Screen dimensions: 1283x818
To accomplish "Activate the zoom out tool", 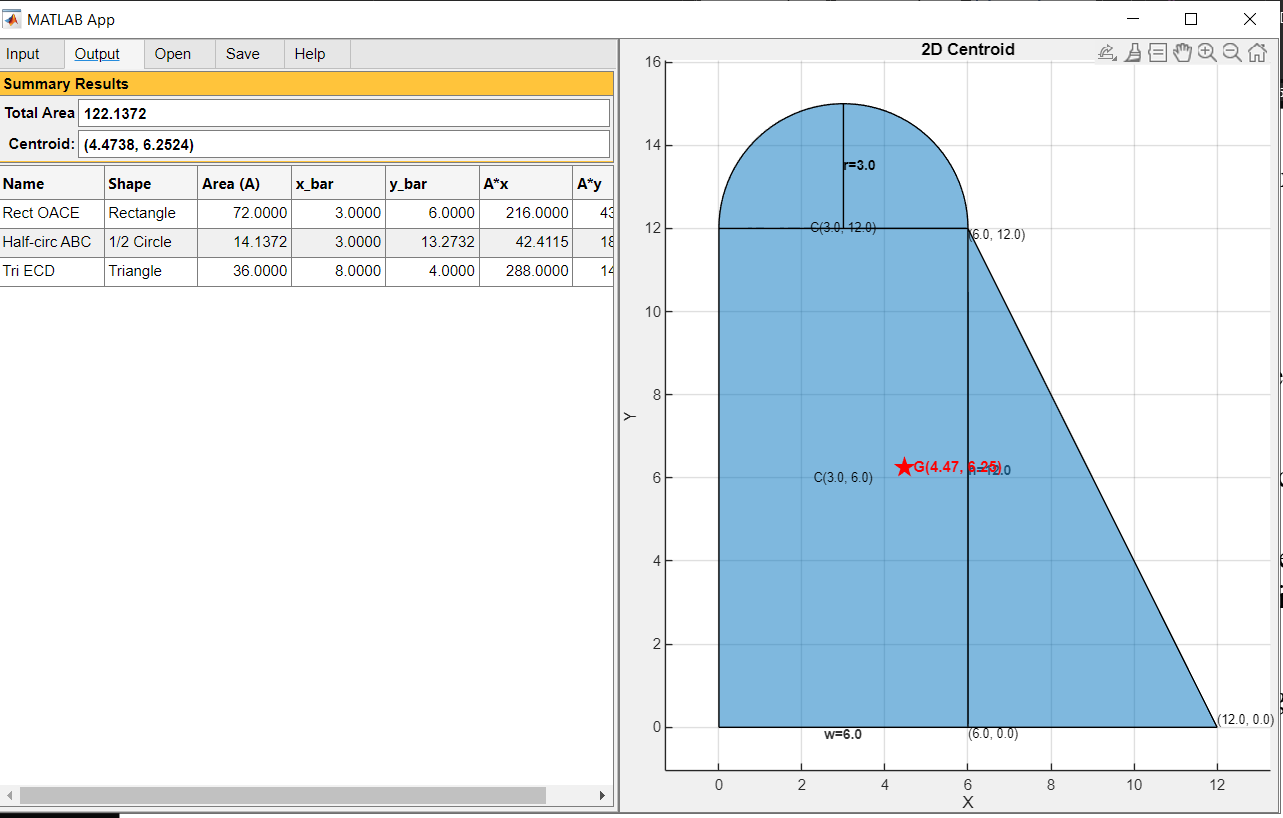I will 1232,53.
